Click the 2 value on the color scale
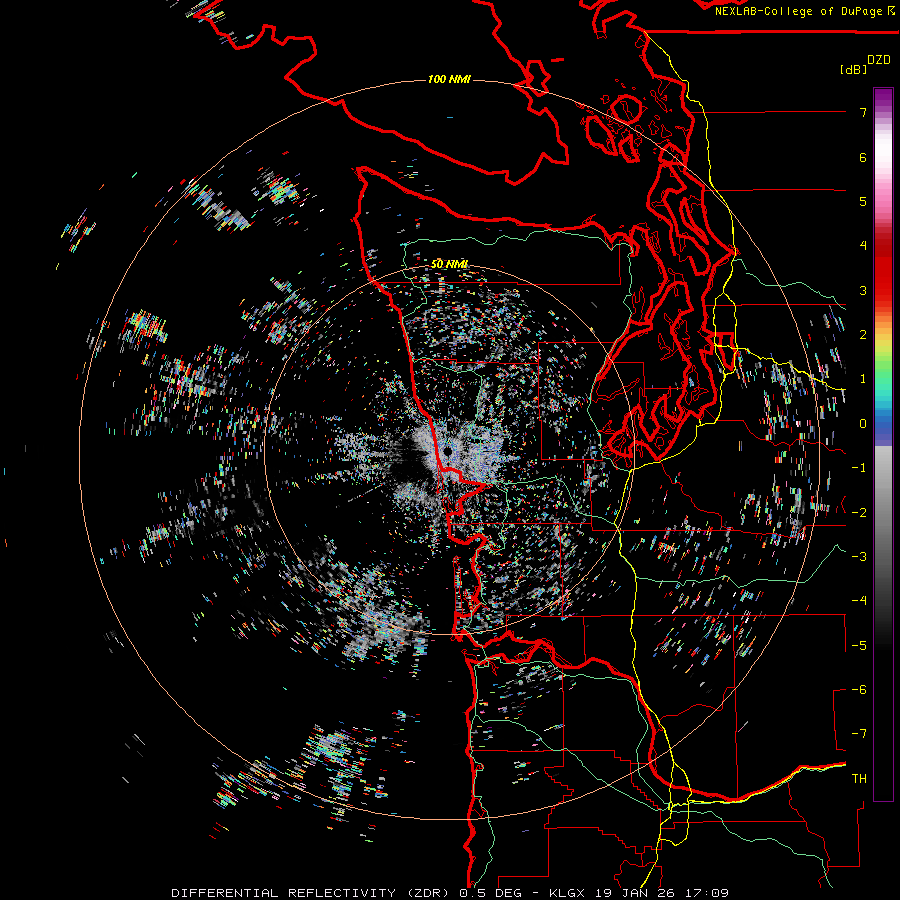The image size is (900, 900). [863, 335]
